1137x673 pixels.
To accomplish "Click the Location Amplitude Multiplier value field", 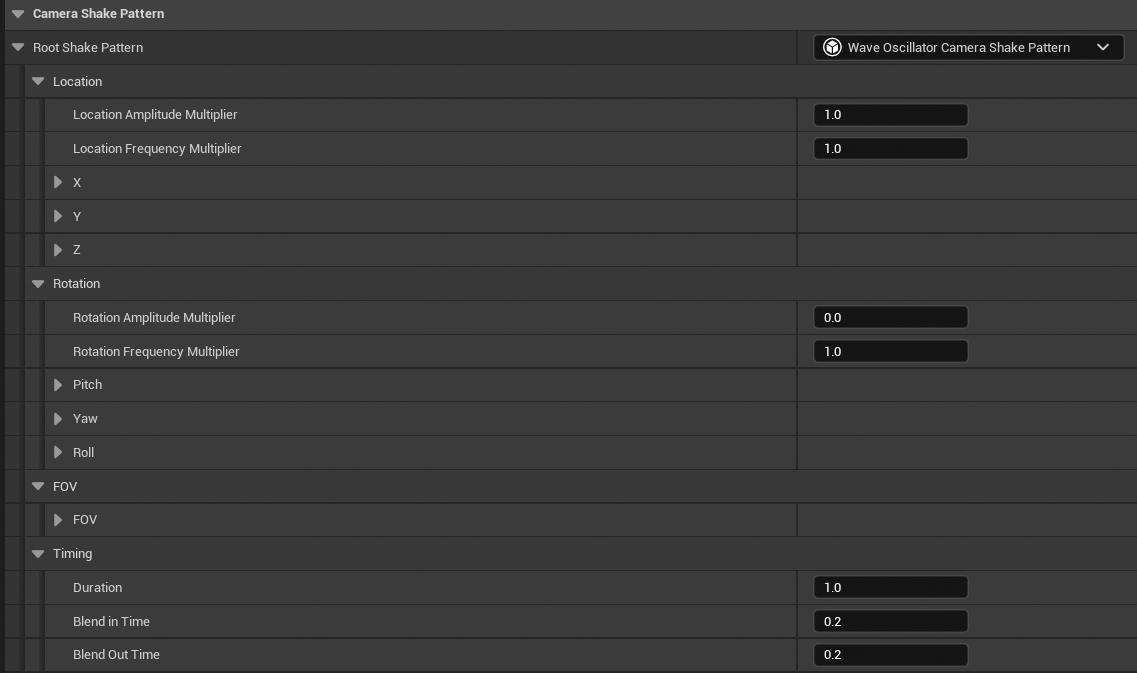I will pyautogui.click(x=890, y=115).
